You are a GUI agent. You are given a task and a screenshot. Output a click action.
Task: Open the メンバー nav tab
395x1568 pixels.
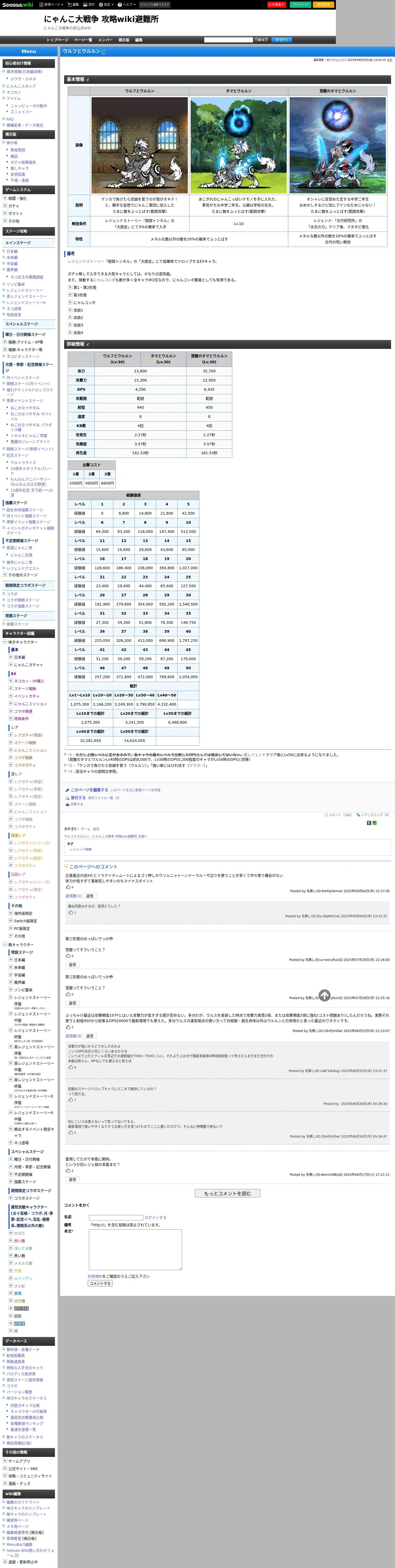105,40
